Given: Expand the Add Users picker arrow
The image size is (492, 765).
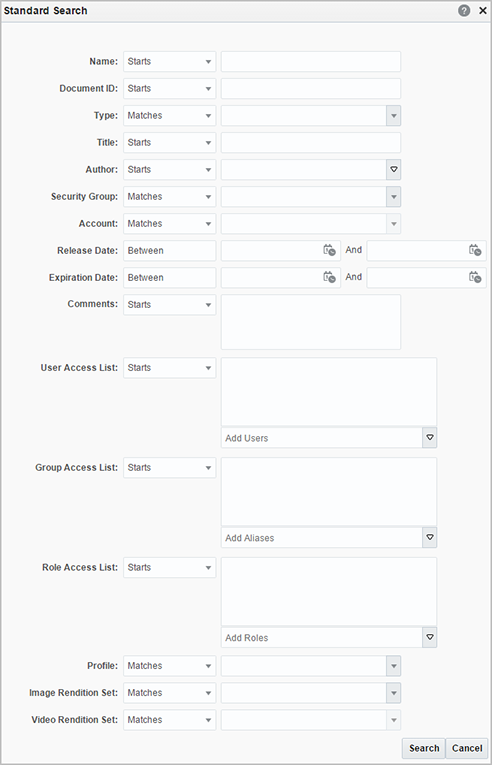Looking at the screenshot, I should coord(430,438).
